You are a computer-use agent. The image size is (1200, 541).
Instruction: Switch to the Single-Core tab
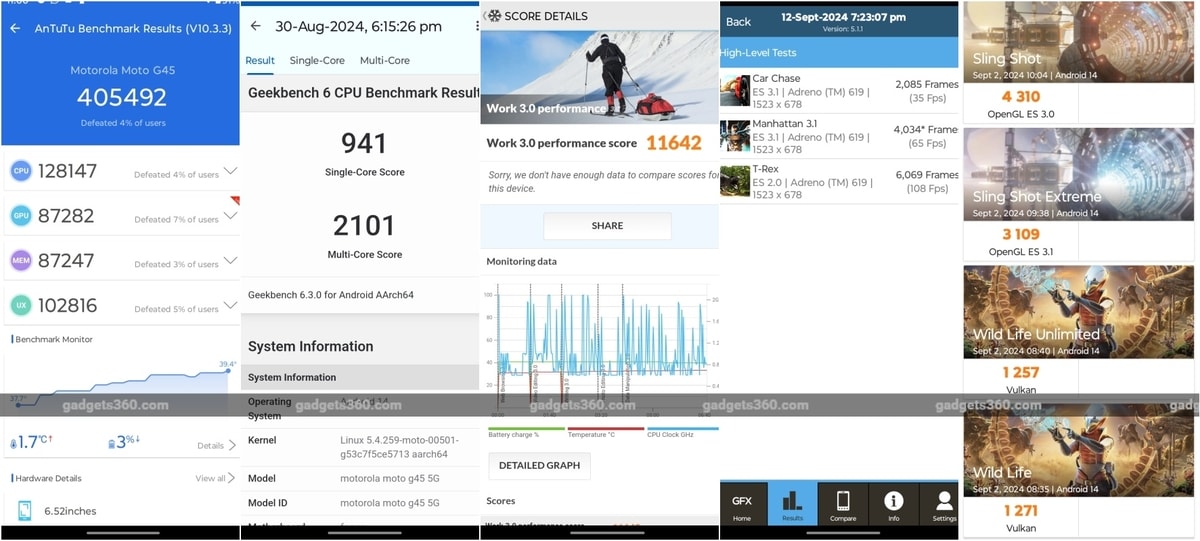[x=317, y=61]
